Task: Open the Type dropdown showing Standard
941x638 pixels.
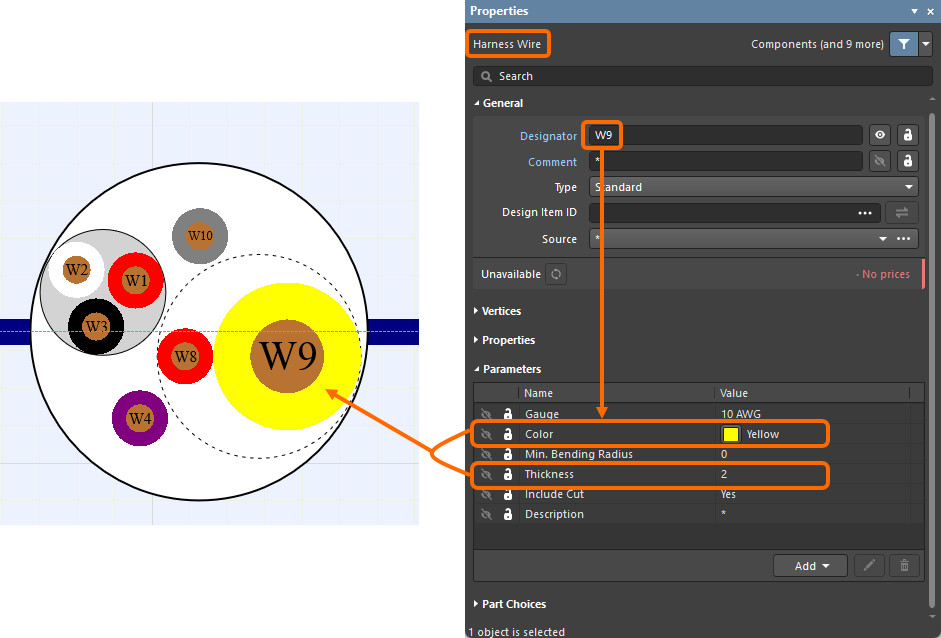Action: pyautogui.click(x=754, y=187)
